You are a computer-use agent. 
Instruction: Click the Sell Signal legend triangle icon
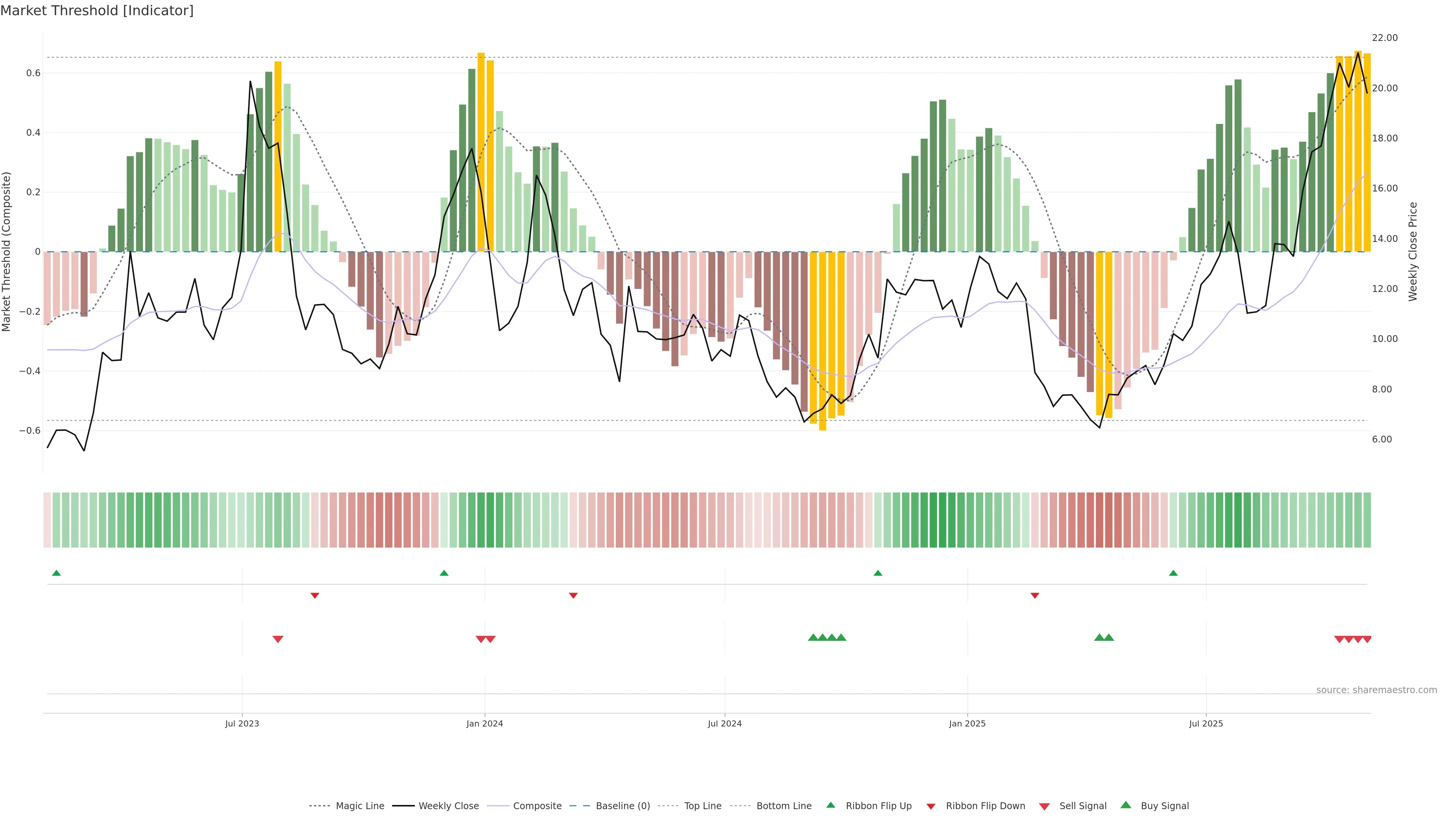tap(1044, 806)
